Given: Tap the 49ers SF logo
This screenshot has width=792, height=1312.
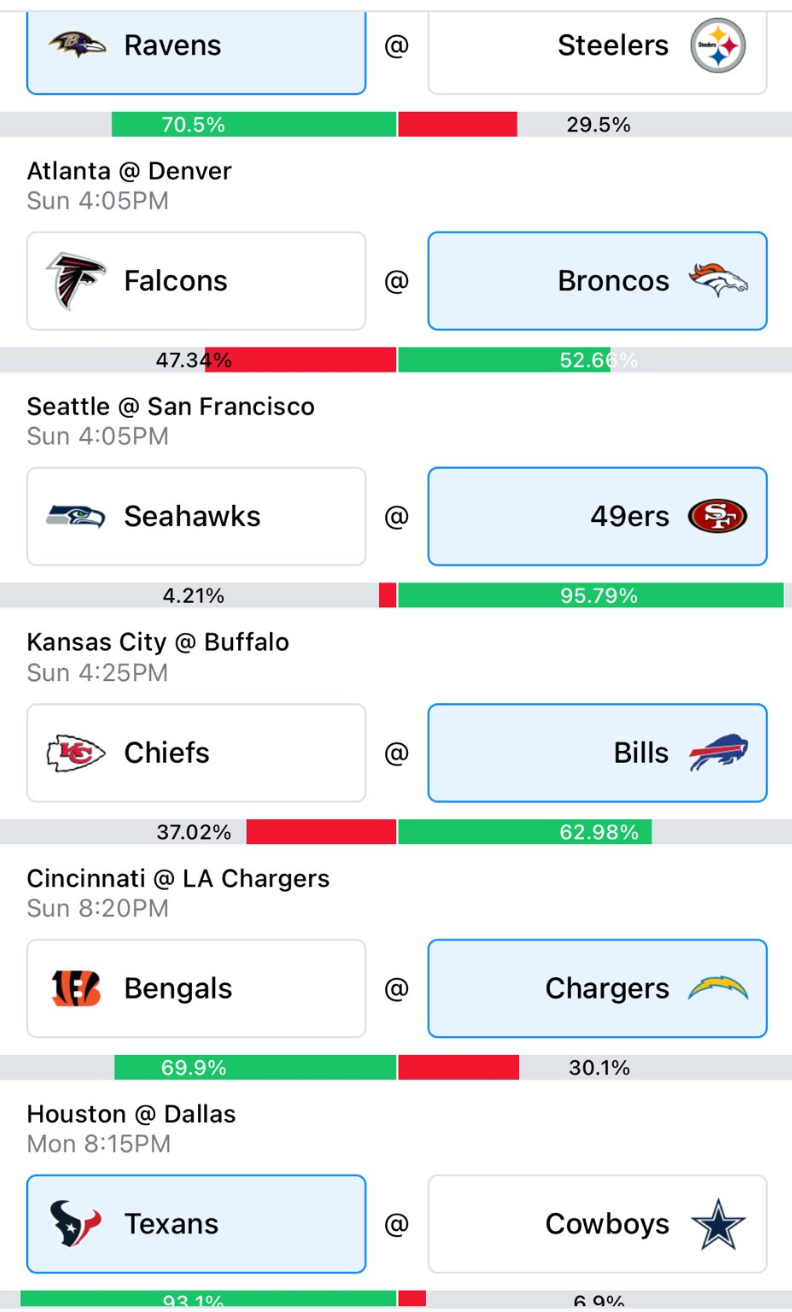Looking at the screenshot, I should point(718,517).
